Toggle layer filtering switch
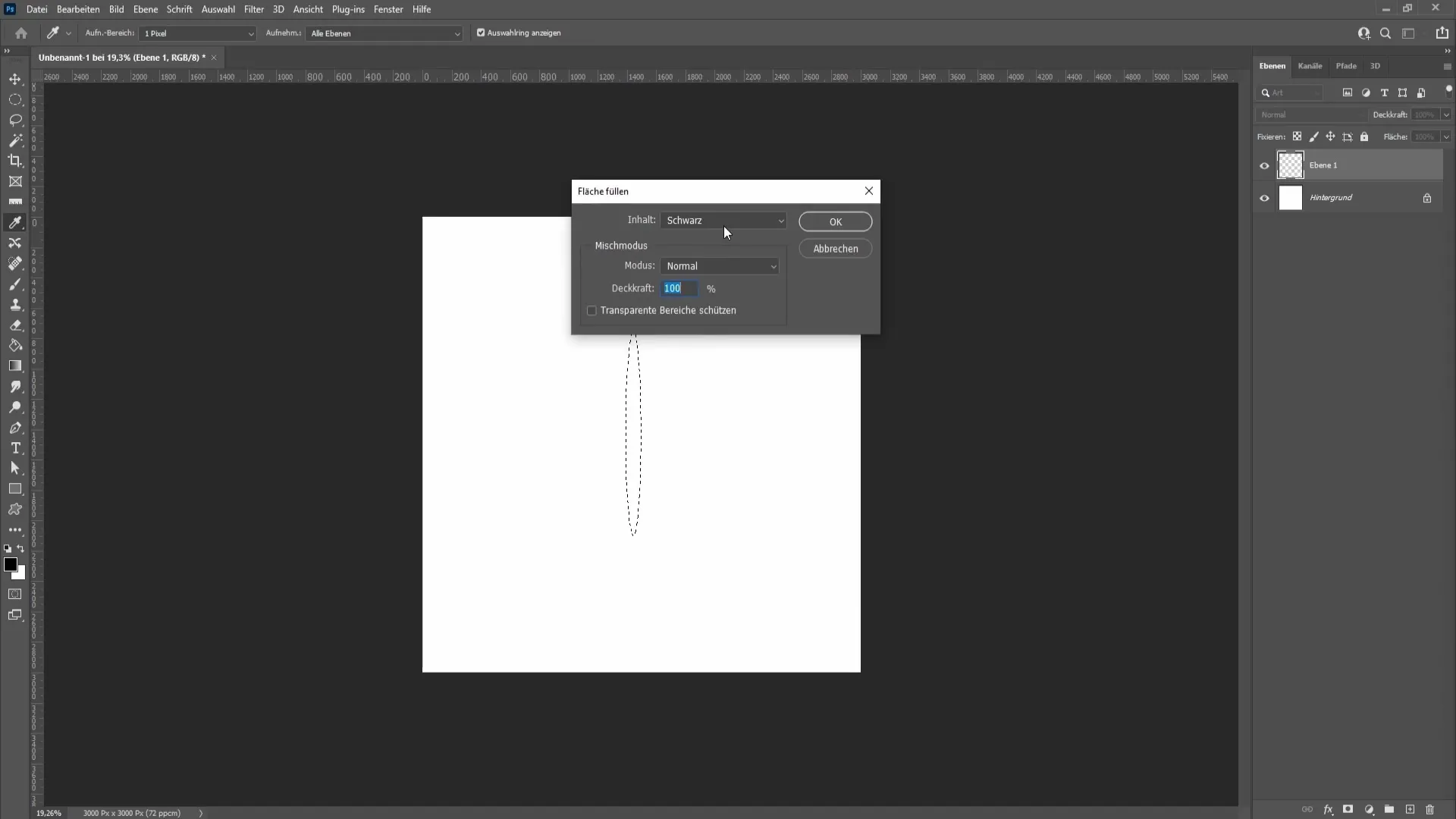The height and width of the screenshot is (819, 1456). (1448, 91)
